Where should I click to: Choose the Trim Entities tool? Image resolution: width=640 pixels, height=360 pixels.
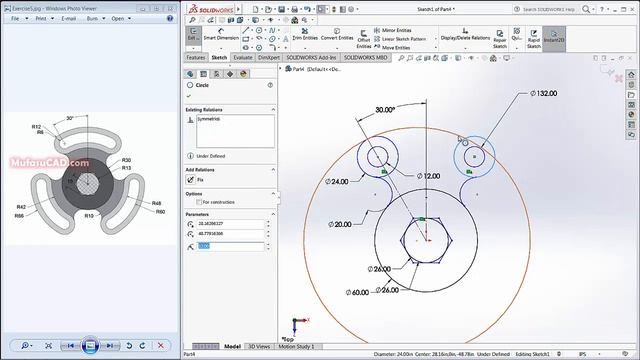(305, 34)
